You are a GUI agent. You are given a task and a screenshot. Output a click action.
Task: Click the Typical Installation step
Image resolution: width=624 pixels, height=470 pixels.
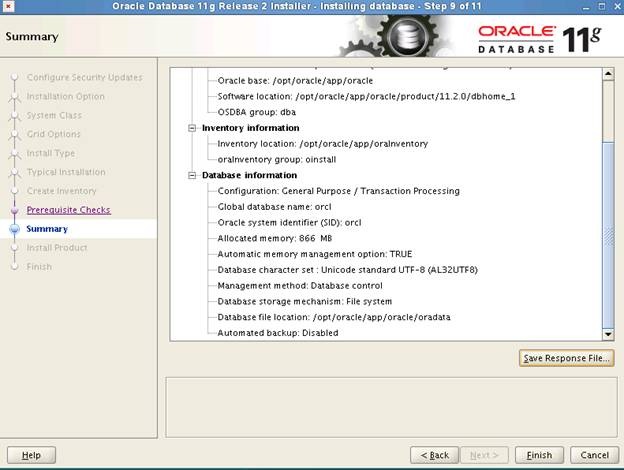pos(66,172)
